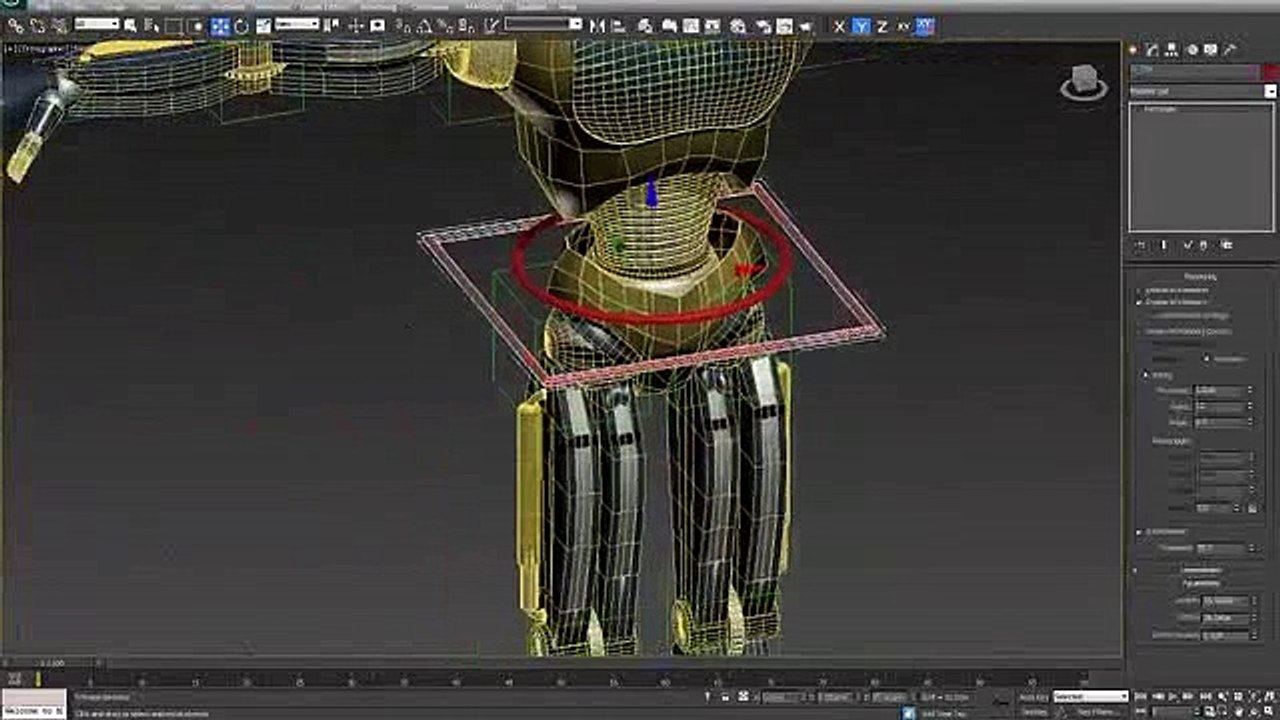Restrict transform to the Z axis

point(882,27)
